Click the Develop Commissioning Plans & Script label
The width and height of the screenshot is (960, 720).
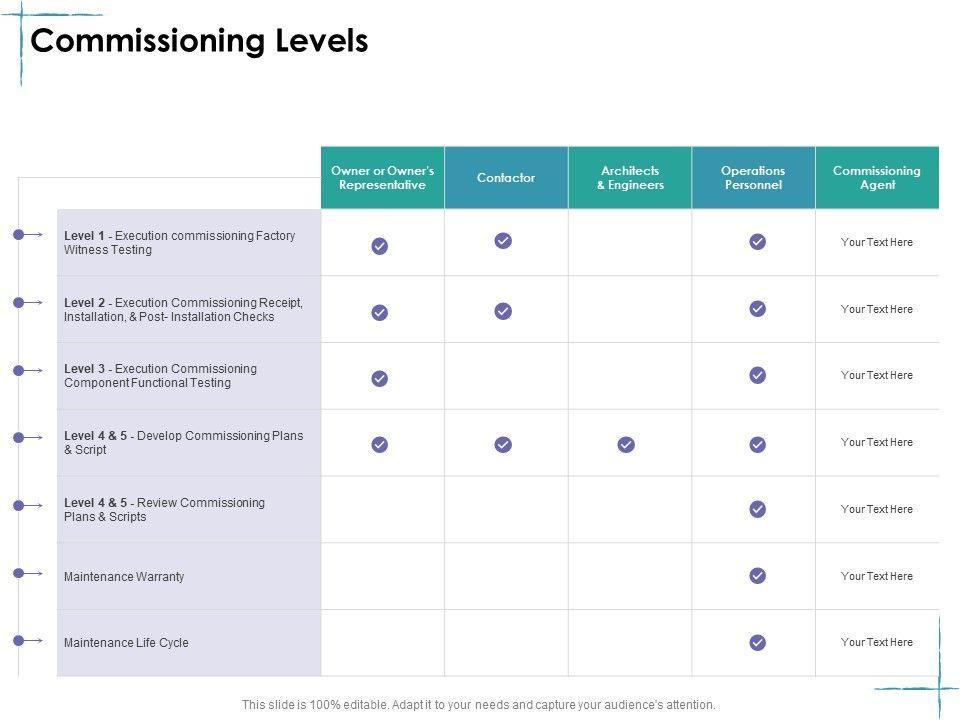pos(183,443)
